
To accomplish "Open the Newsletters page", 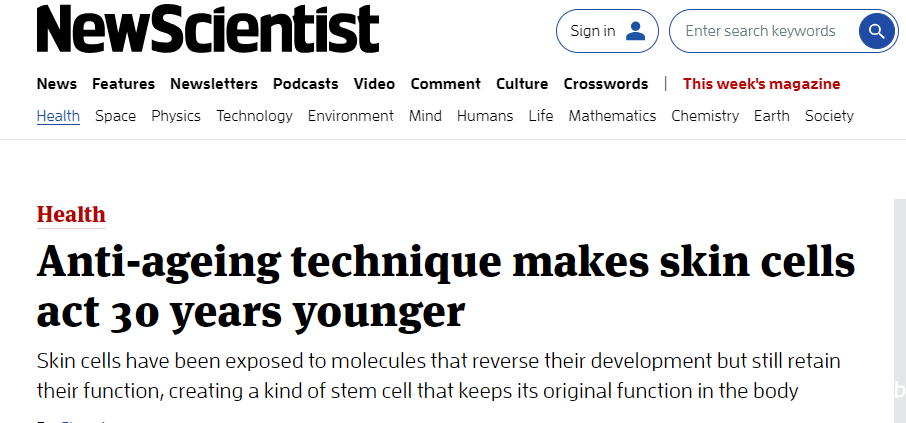I will (214, 84).
